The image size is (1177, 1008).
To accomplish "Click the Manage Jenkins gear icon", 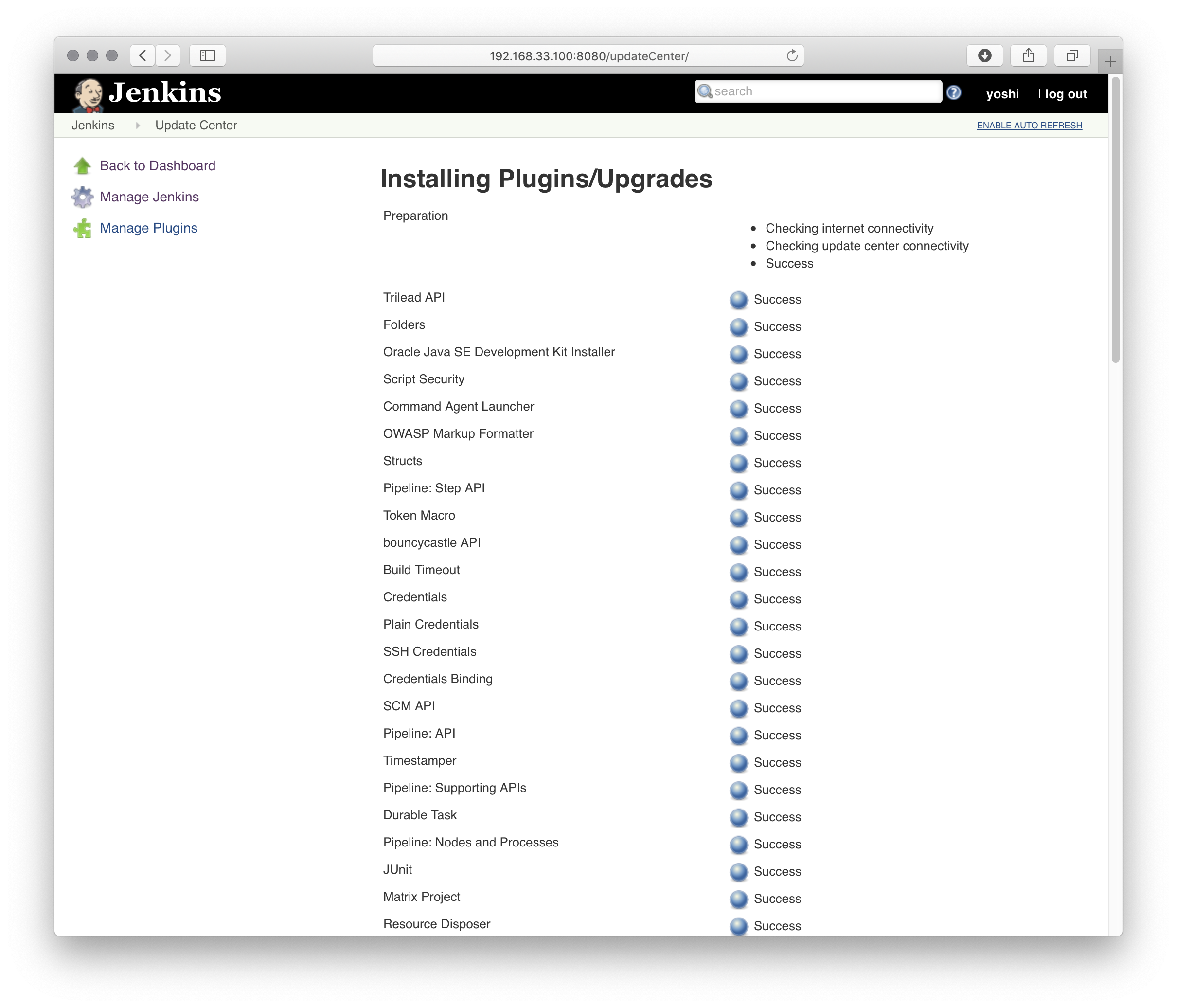I will [82, 197].
